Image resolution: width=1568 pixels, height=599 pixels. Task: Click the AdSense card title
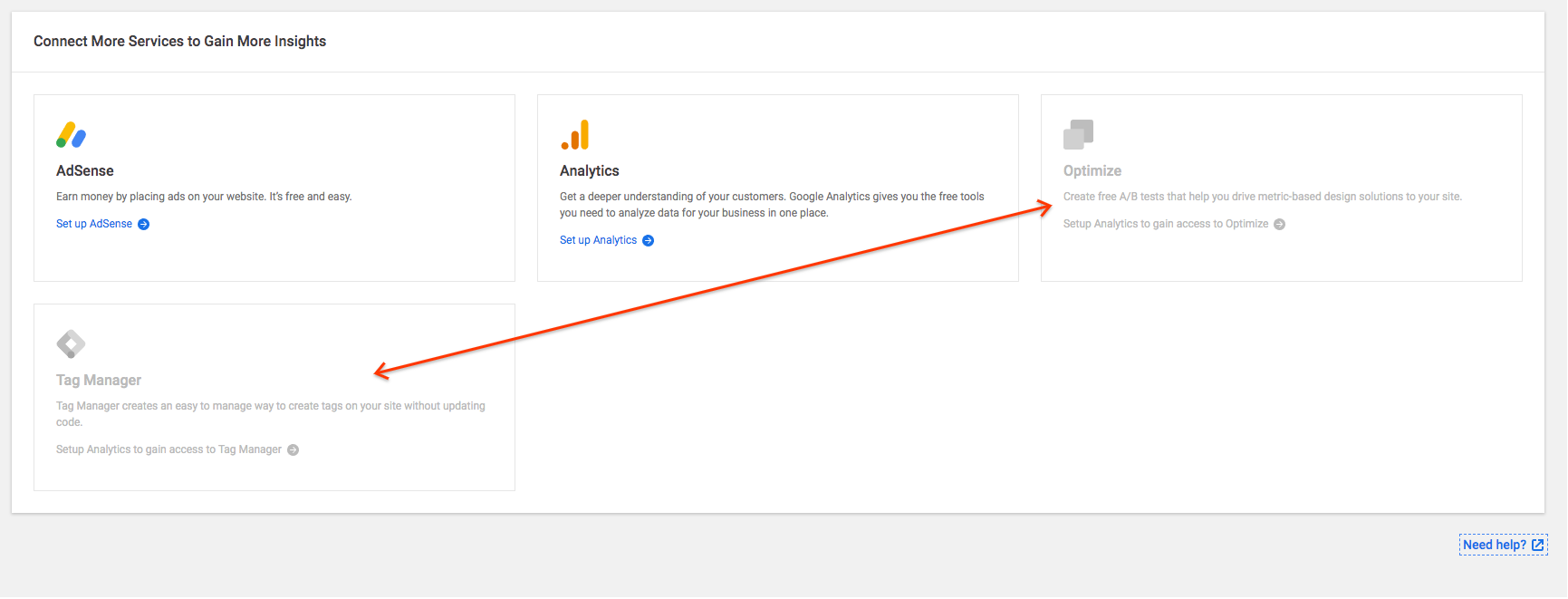pyautogui.click(x=85, y=171)
